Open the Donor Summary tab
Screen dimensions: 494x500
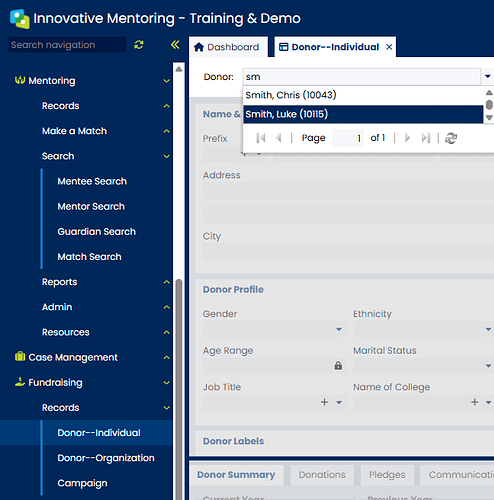(236, 475)
